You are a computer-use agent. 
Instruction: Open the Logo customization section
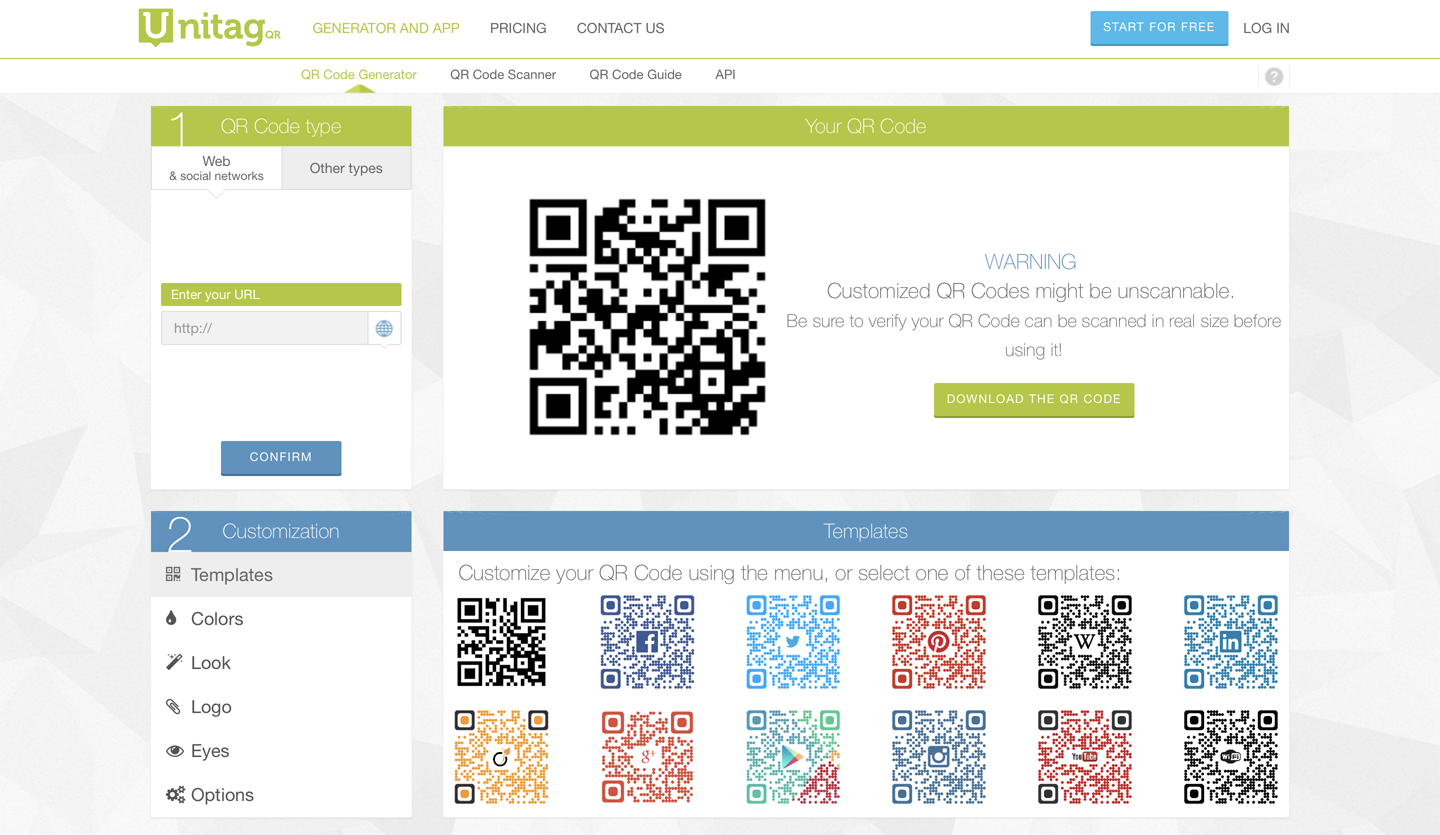point(281,706)
